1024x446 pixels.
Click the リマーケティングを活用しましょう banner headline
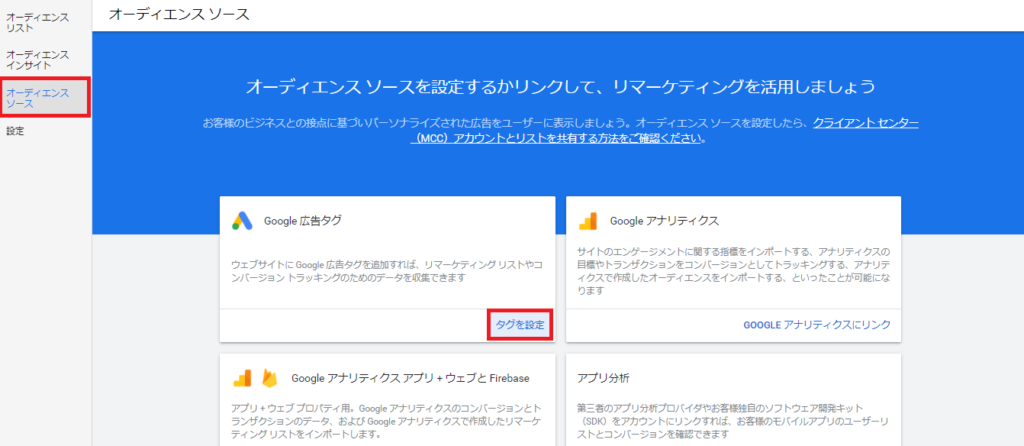click(560, 88)
